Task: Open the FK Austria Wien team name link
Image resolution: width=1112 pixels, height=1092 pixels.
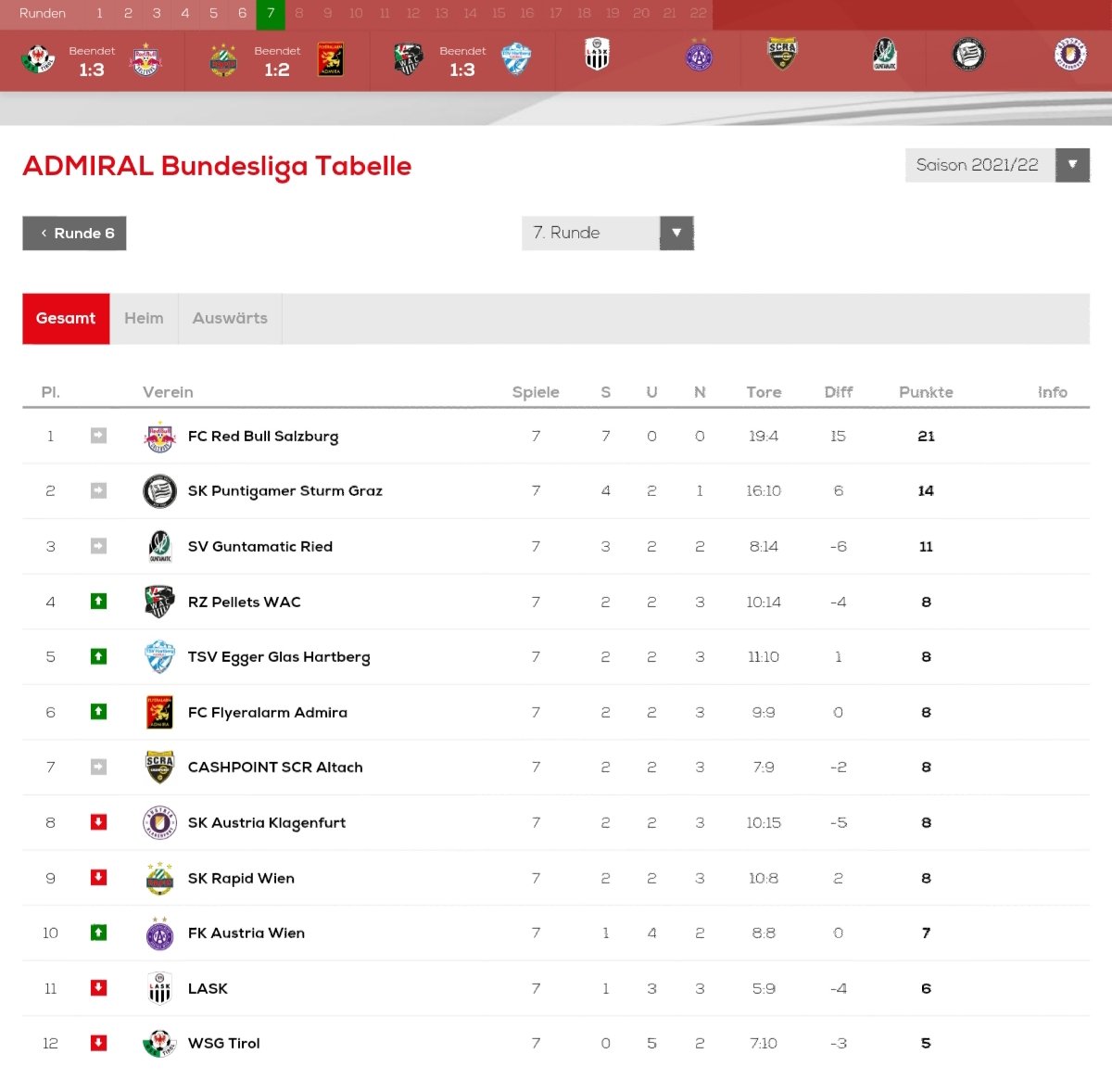Action: pyautogui.click(x=246, y=933)
